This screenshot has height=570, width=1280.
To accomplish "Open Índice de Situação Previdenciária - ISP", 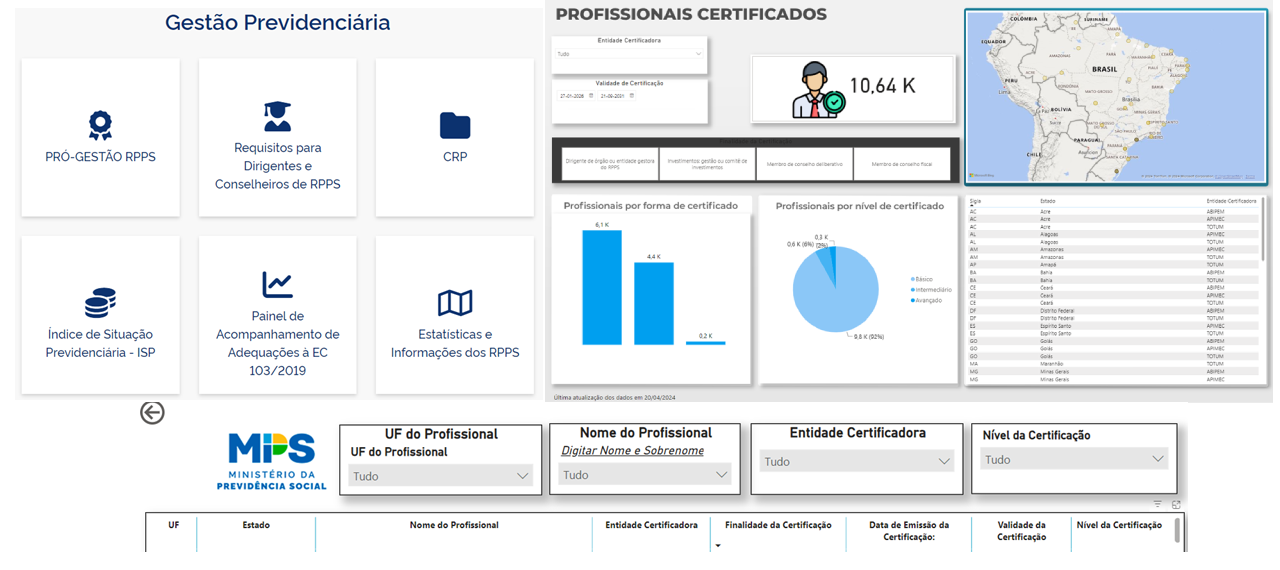I will click(x=100, y=343).
